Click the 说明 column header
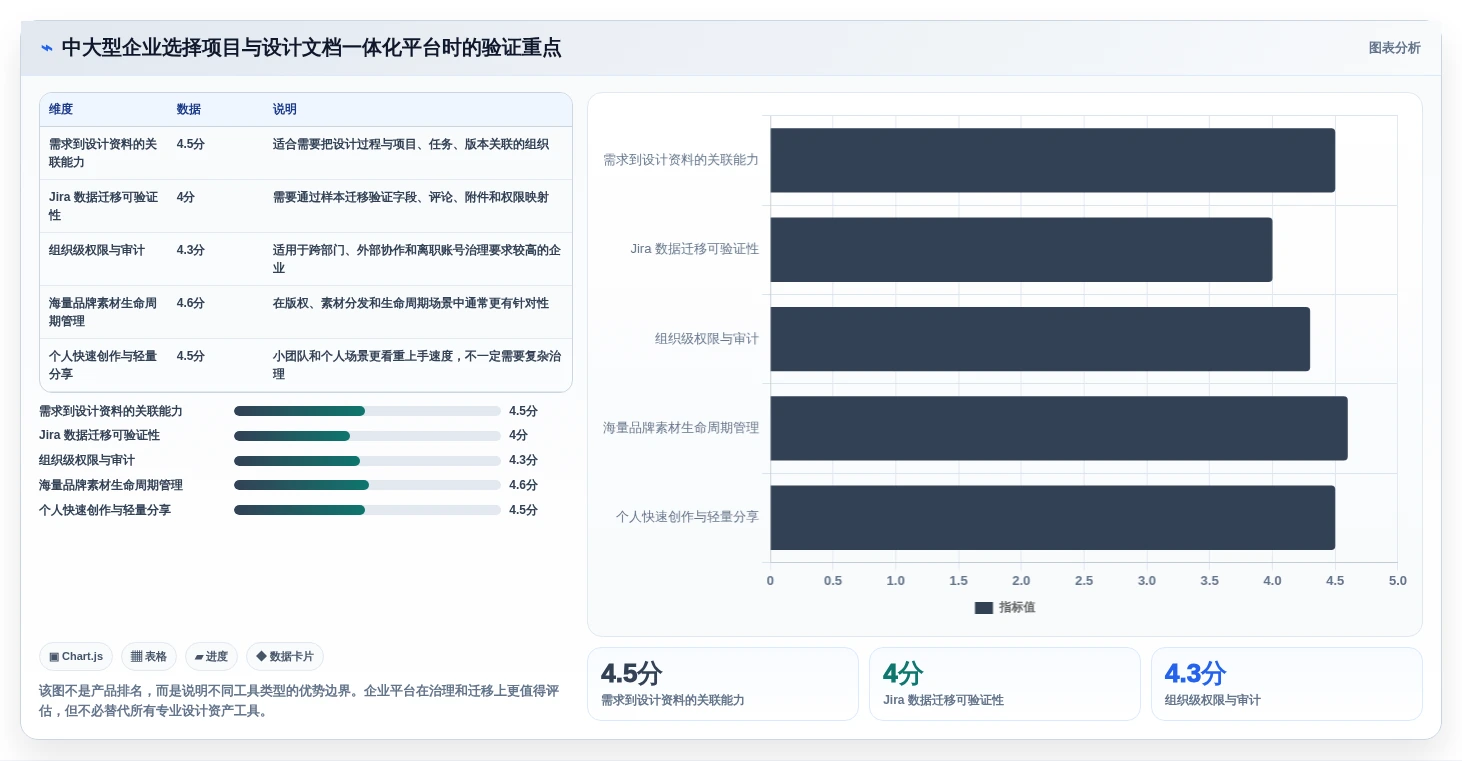 [x=285, y=109]
